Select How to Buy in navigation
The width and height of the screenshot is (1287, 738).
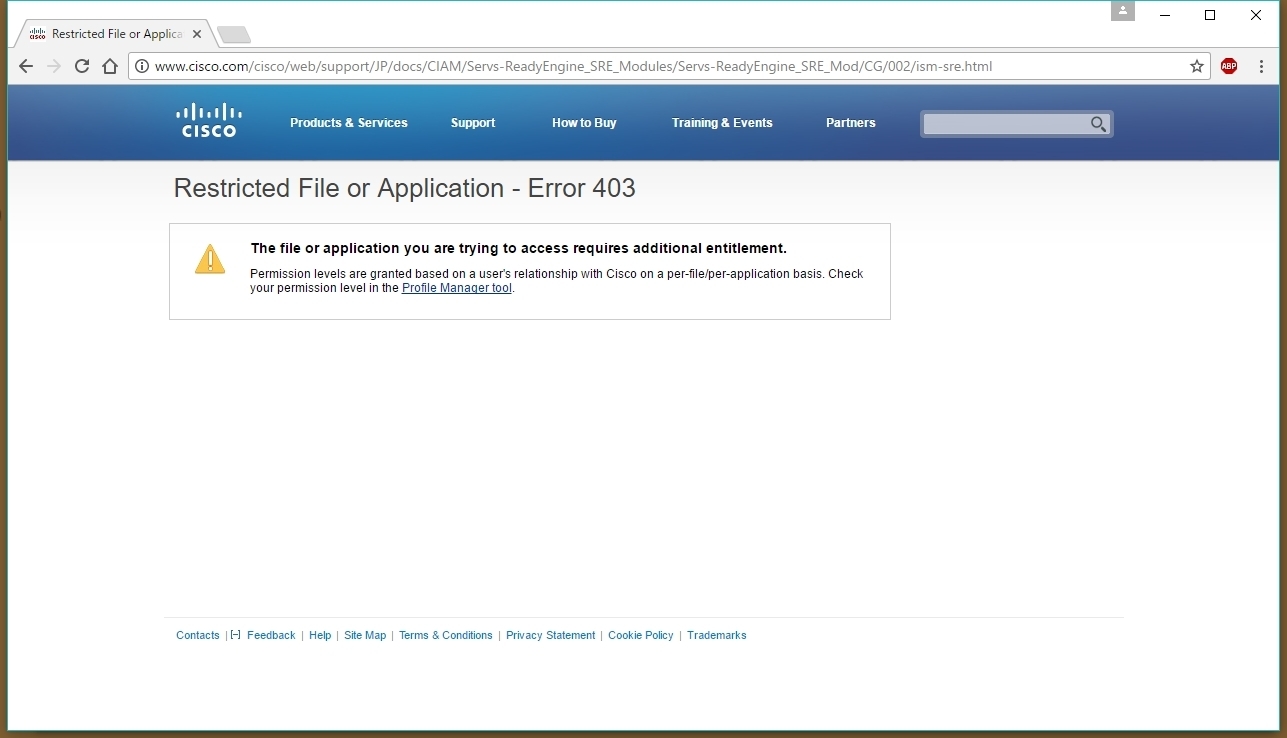[584, 123]
